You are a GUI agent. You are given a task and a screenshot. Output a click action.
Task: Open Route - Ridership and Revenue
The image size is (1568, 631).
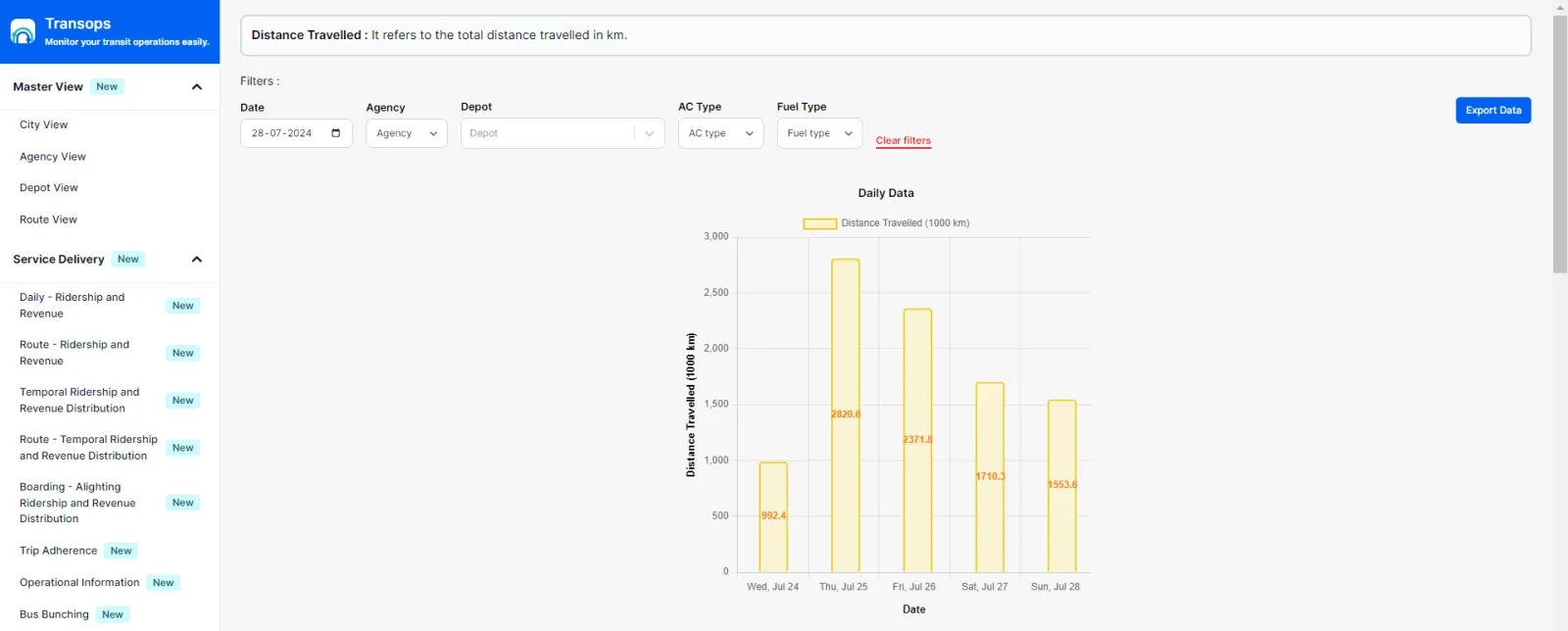pos(74,353)
